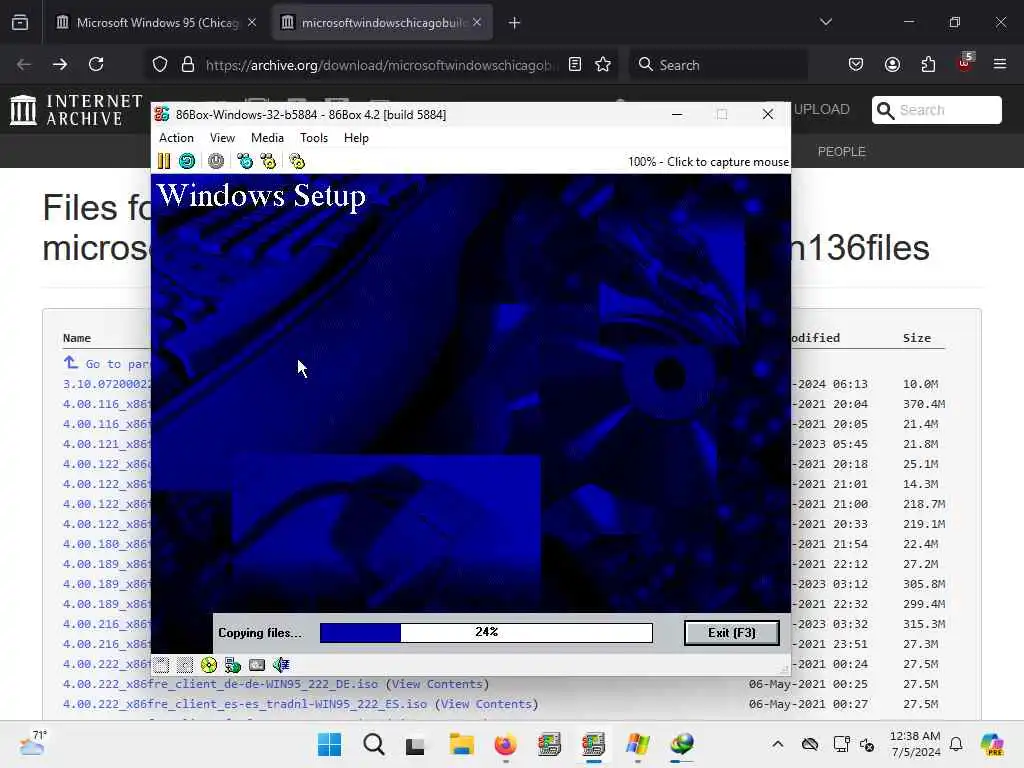Click Go to parent directory link
This screenshot has height=768, width=1024.
(x=107, y=364)
